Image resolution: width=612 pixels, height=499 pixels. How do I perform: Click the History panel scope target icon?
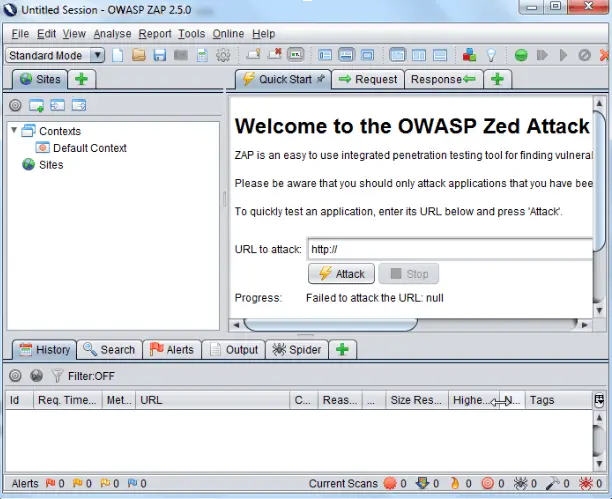tap(15, 376)
